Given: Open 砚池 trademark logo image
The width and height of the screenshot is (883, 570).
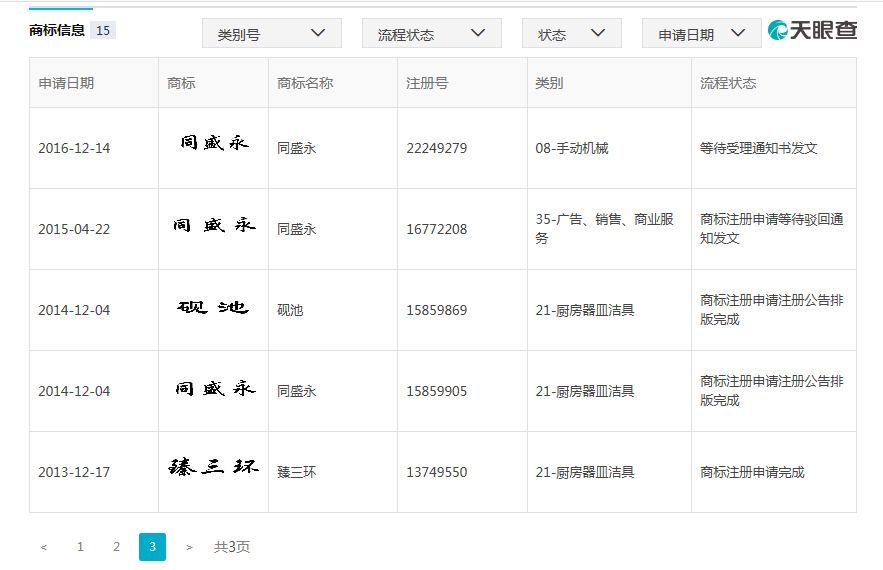Looking at the screenshot, I should point(213,307).
